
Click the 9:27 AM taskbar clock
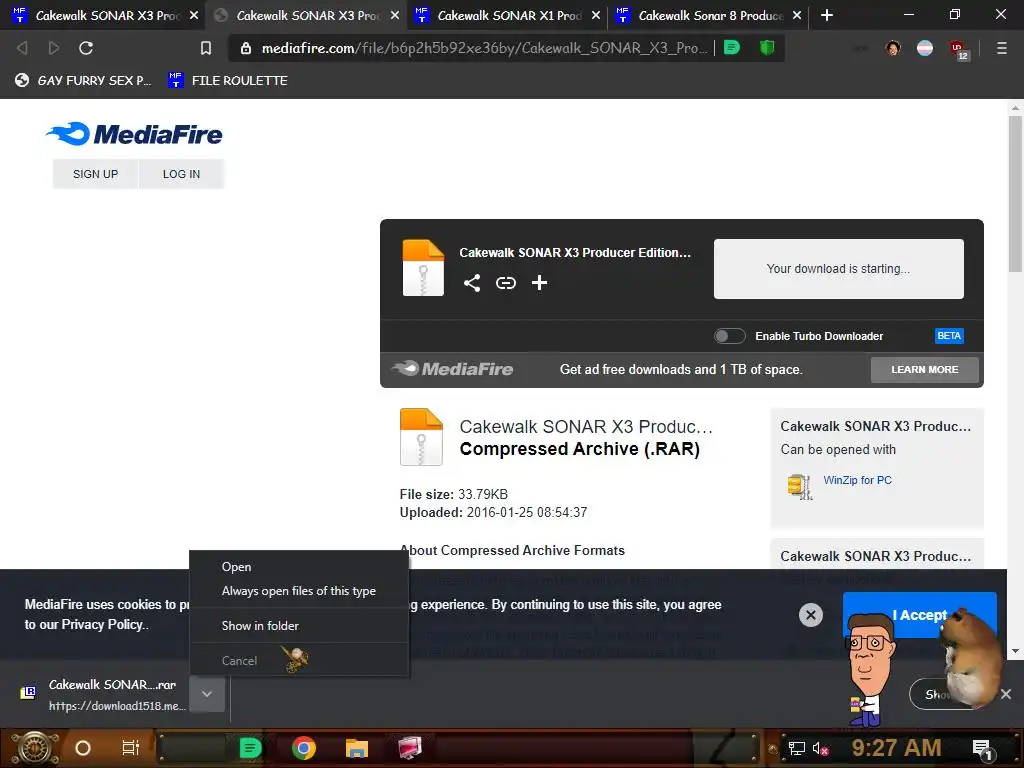[896, 748]
